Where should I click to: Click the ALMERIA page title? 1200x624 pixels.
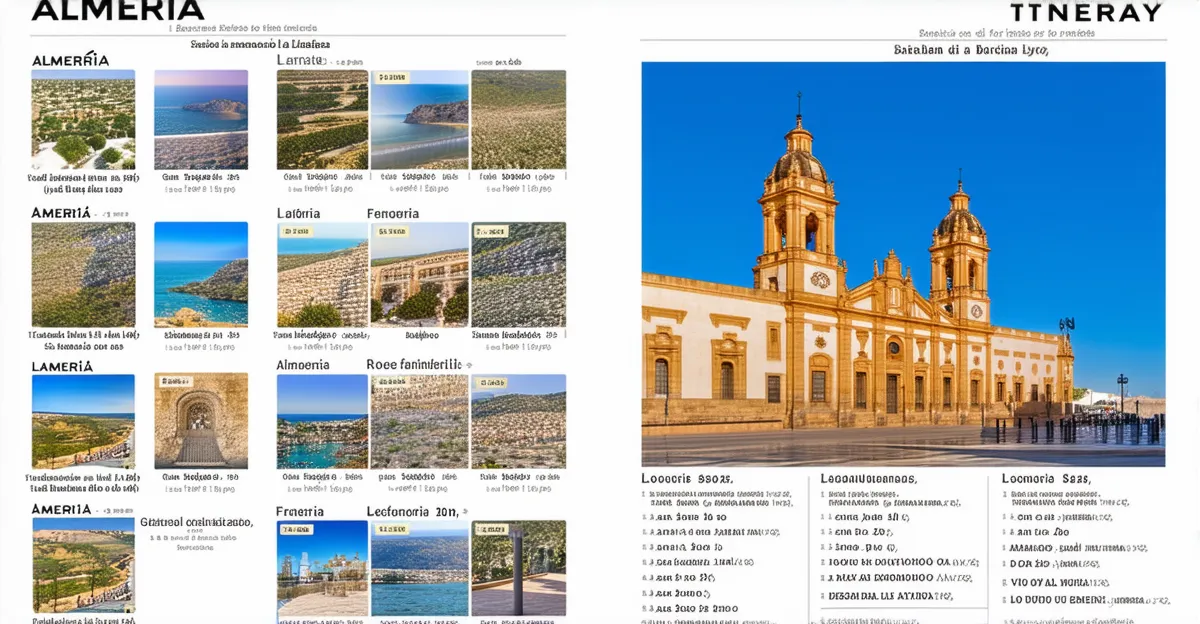(118, 11)
